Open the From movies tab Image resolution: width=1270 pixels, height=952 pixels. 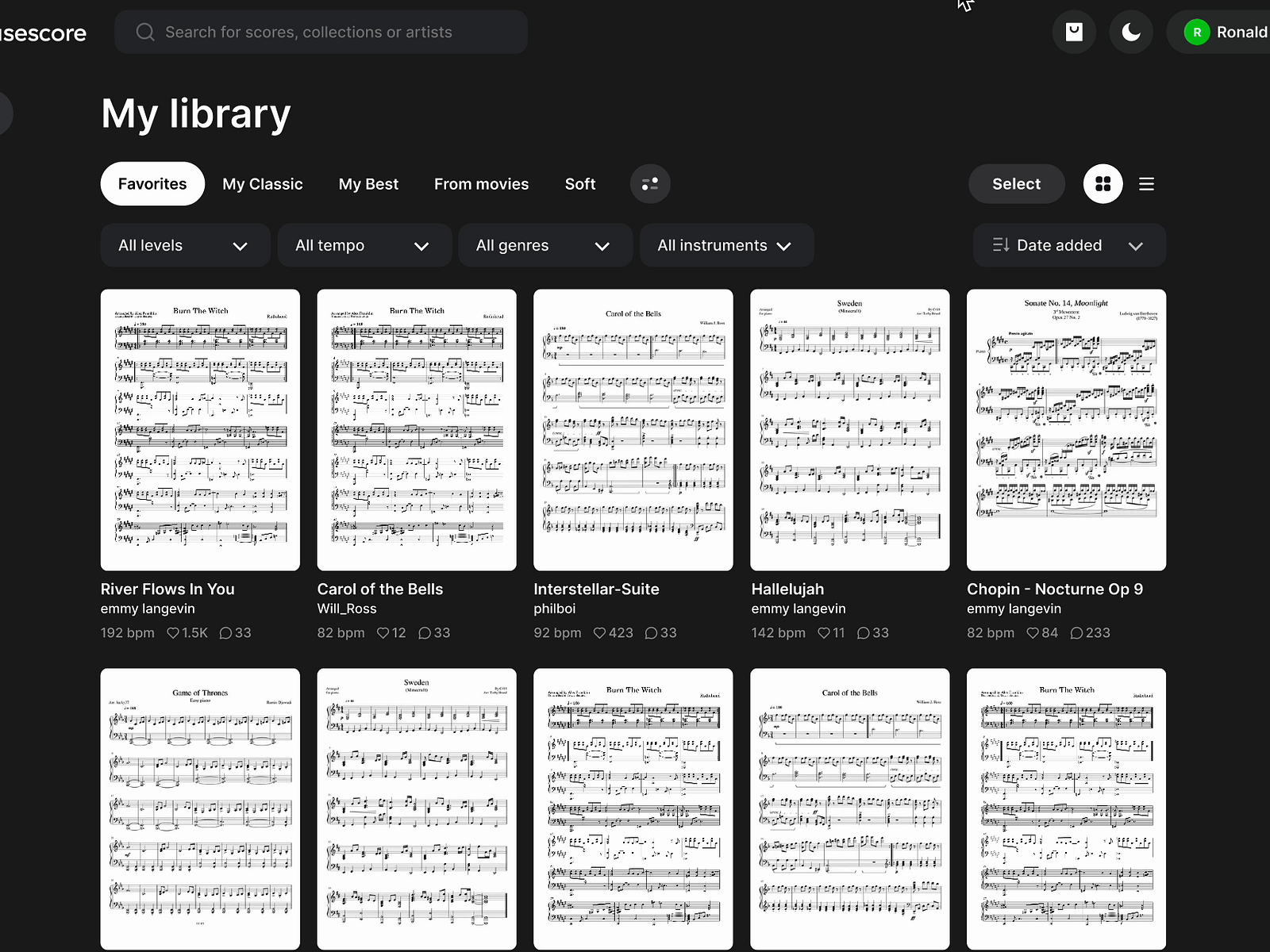[481, 184]
